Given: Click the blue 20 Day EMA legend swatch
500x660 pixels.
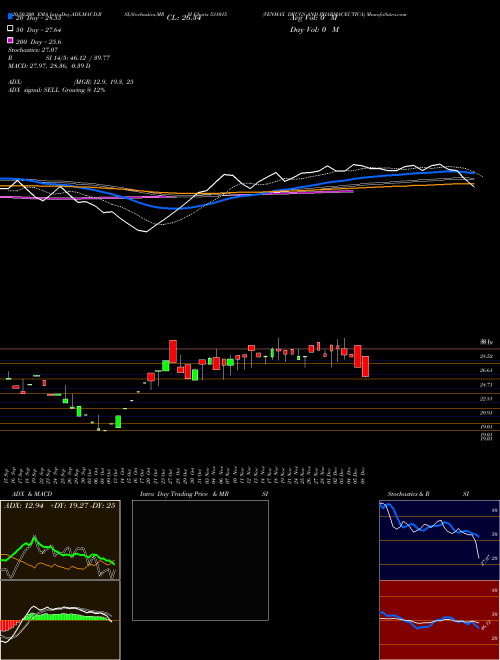Looking at the screenshot, I should pyautogui.click(x=10, y=17).
